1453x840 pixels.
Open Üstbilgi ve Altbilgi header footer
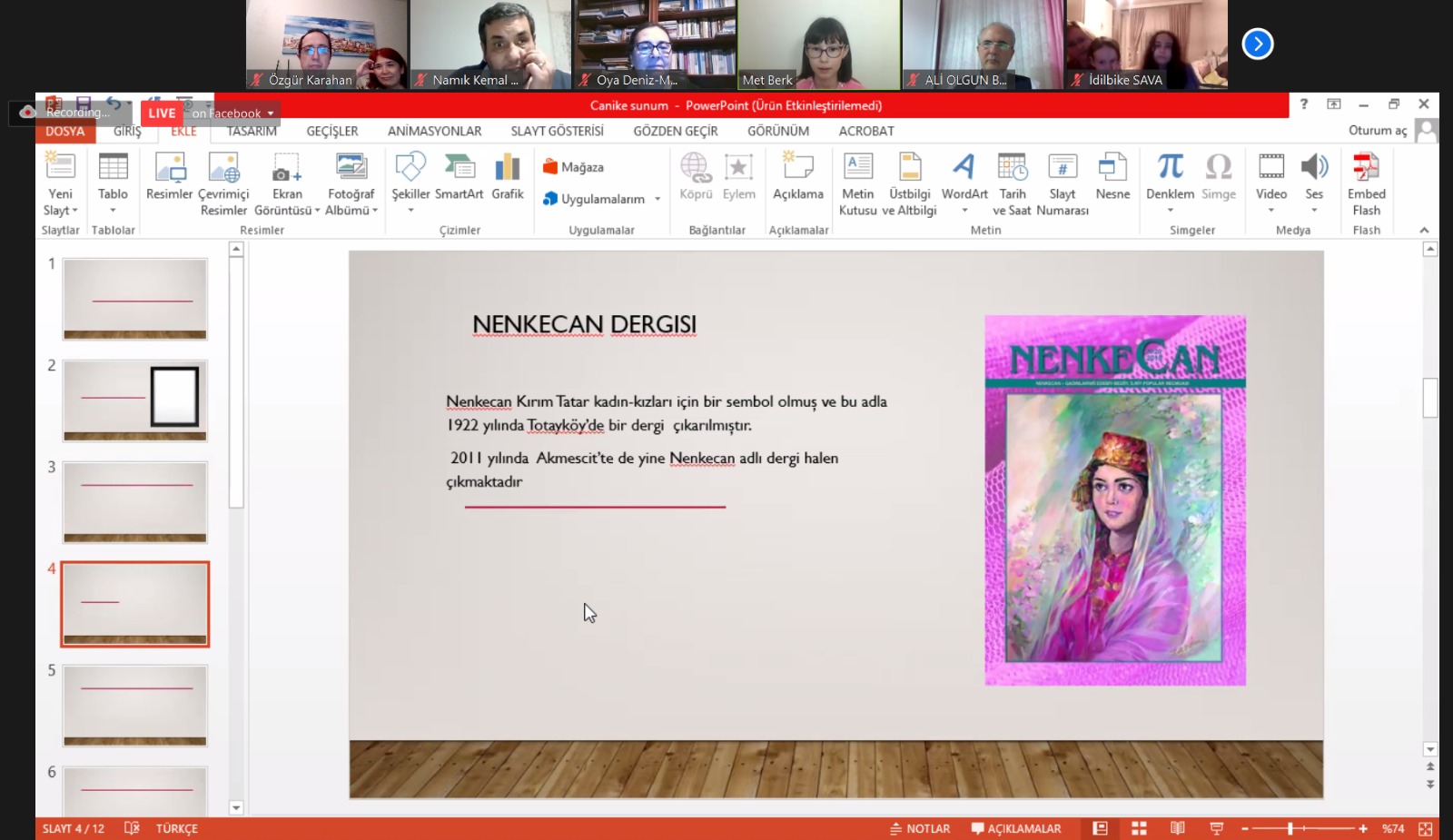coord(909,185)
